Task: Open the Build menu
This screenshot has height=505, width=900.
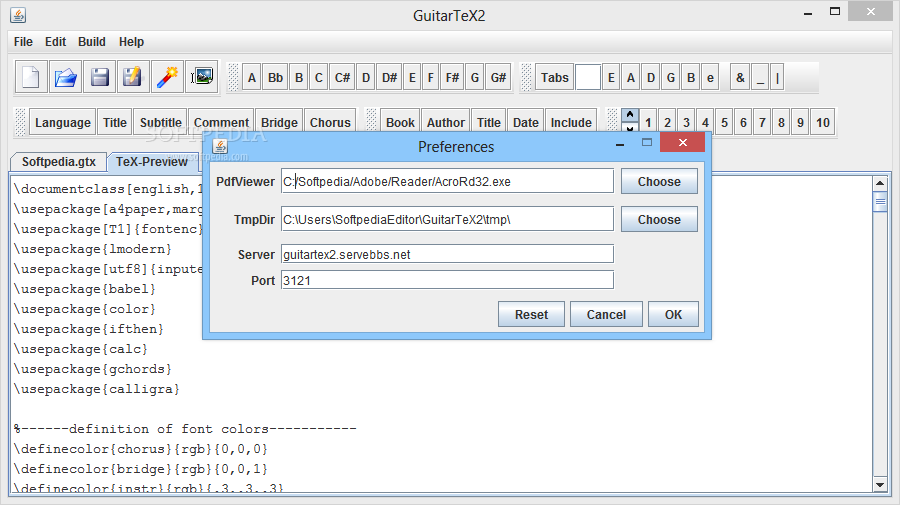Action: click(92, 42)
